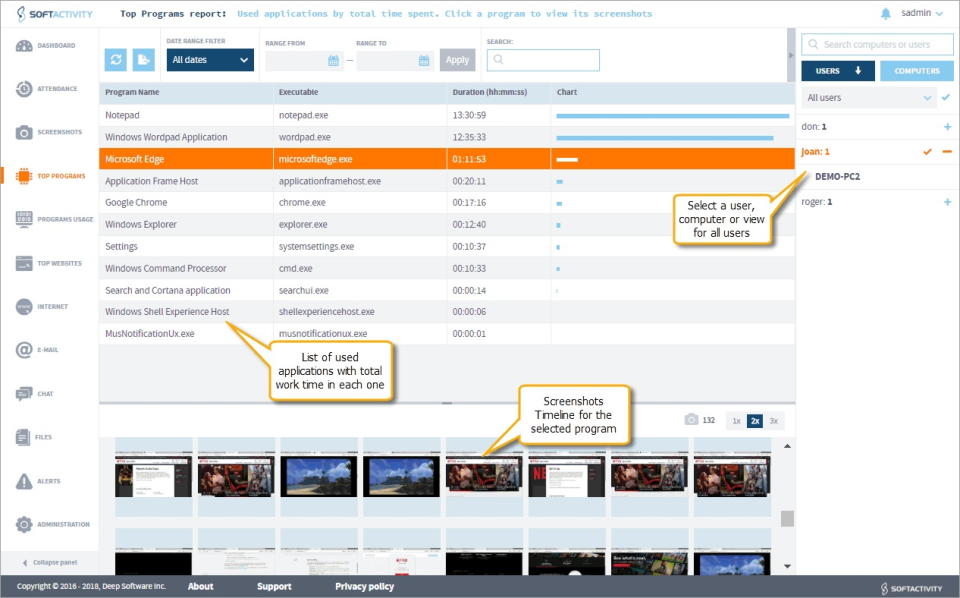Open the All users dropdown in the sidebar

pos(868,98)
